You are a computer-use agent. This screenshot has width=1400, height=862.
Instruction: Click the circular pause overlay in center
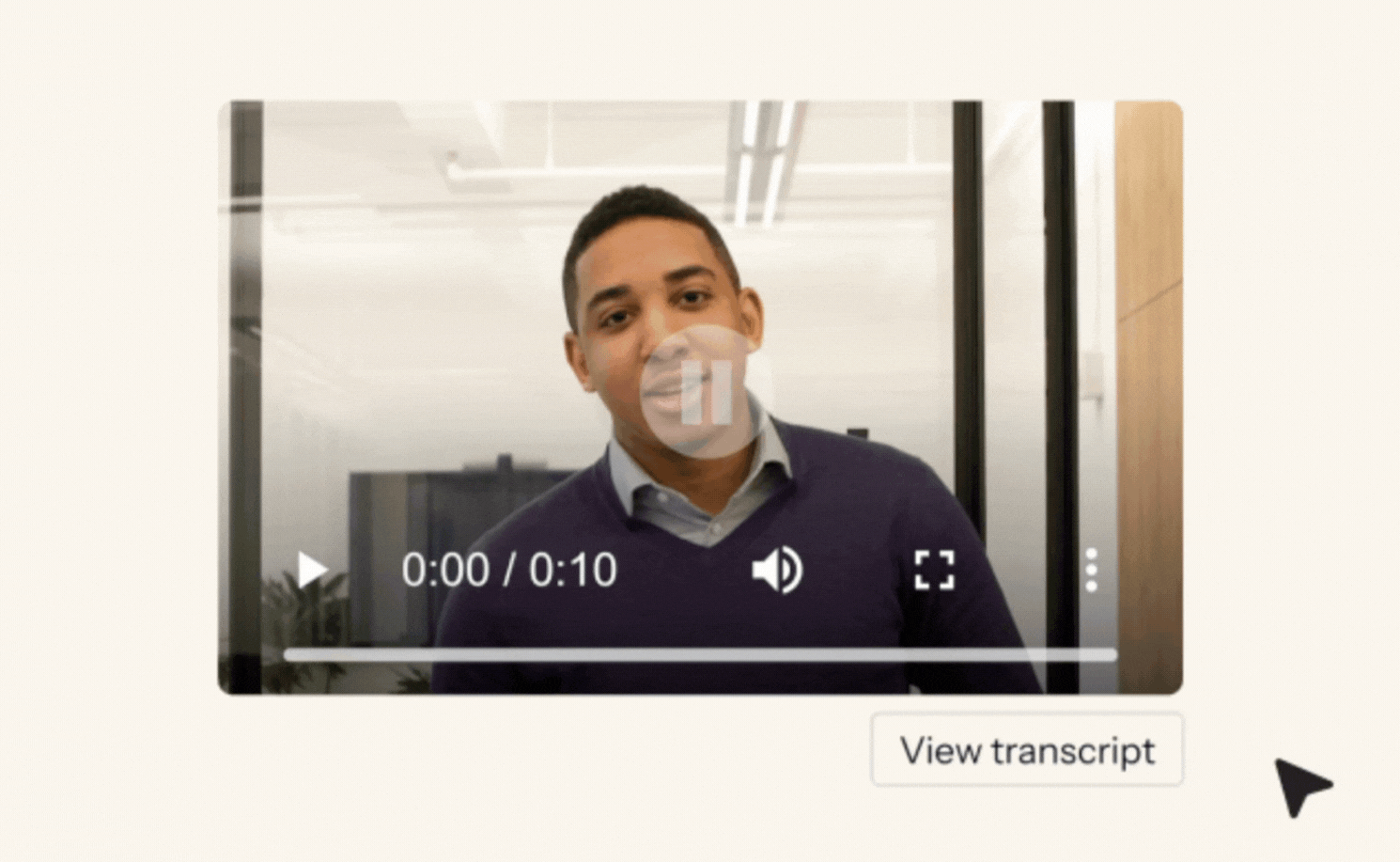[702, 392]
